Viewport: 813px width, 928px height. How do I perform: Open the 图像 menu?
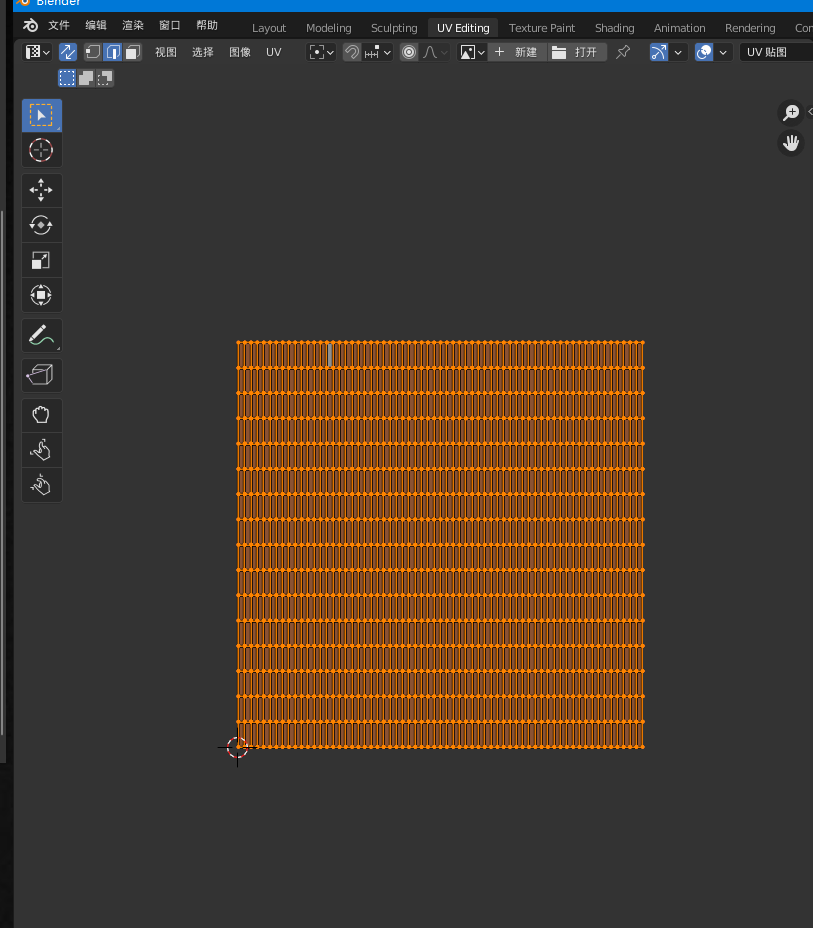(240, 52)
